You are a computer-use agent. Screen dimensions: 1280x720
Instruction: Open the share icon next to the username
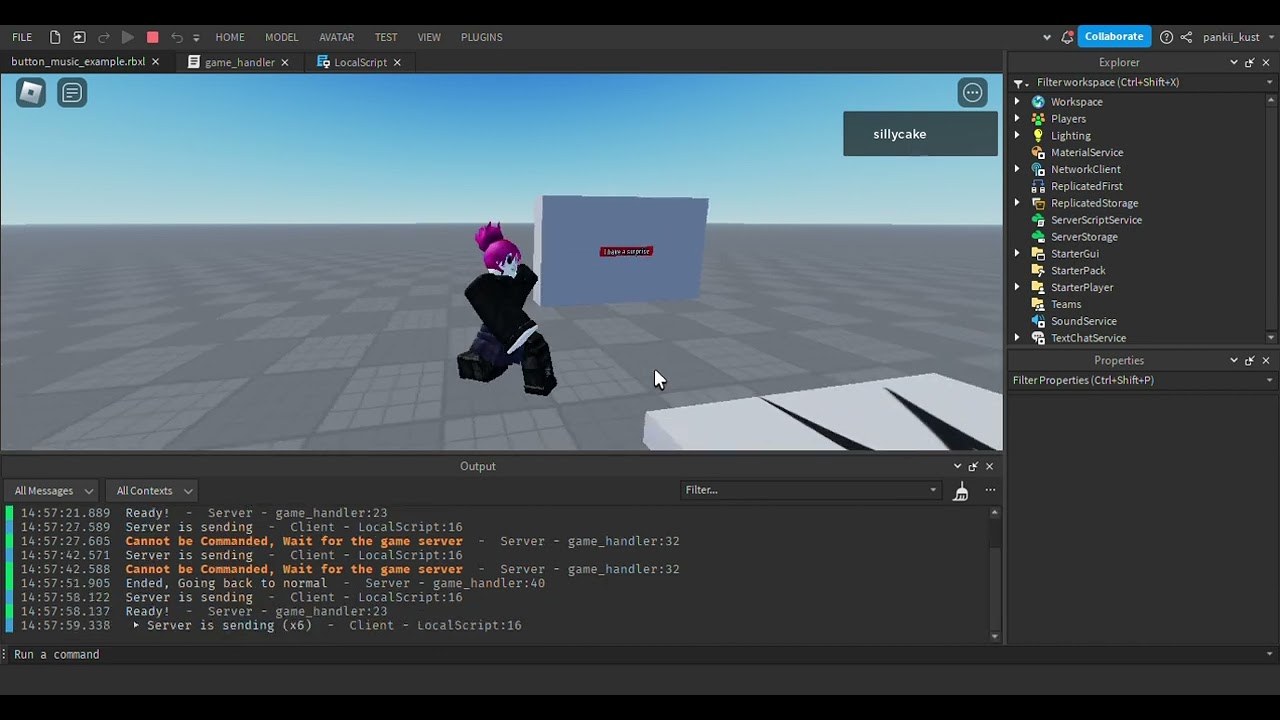(1186, 37)
